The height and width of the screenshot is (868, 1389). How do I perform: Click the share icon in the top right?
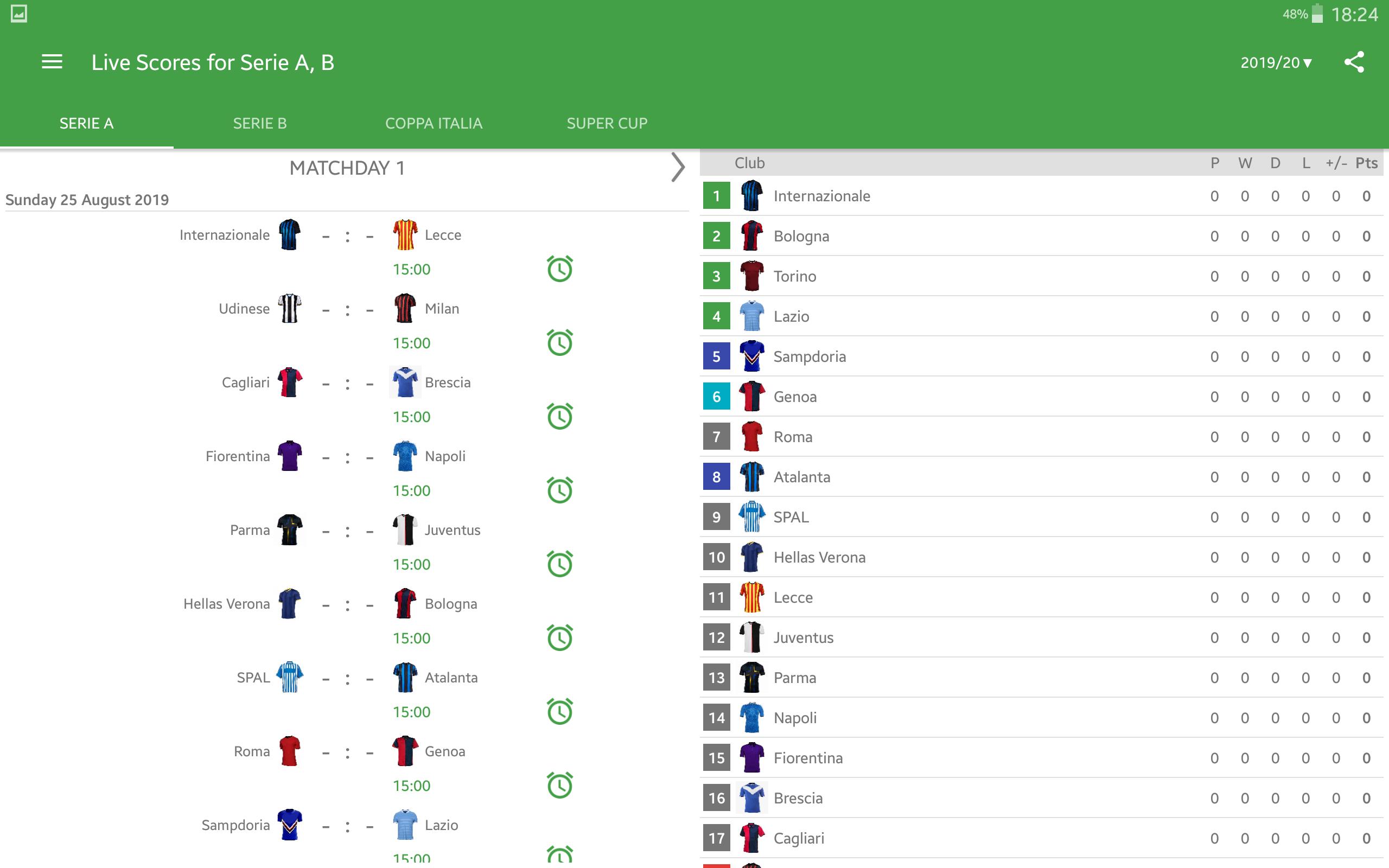[x=1355, y=61]
